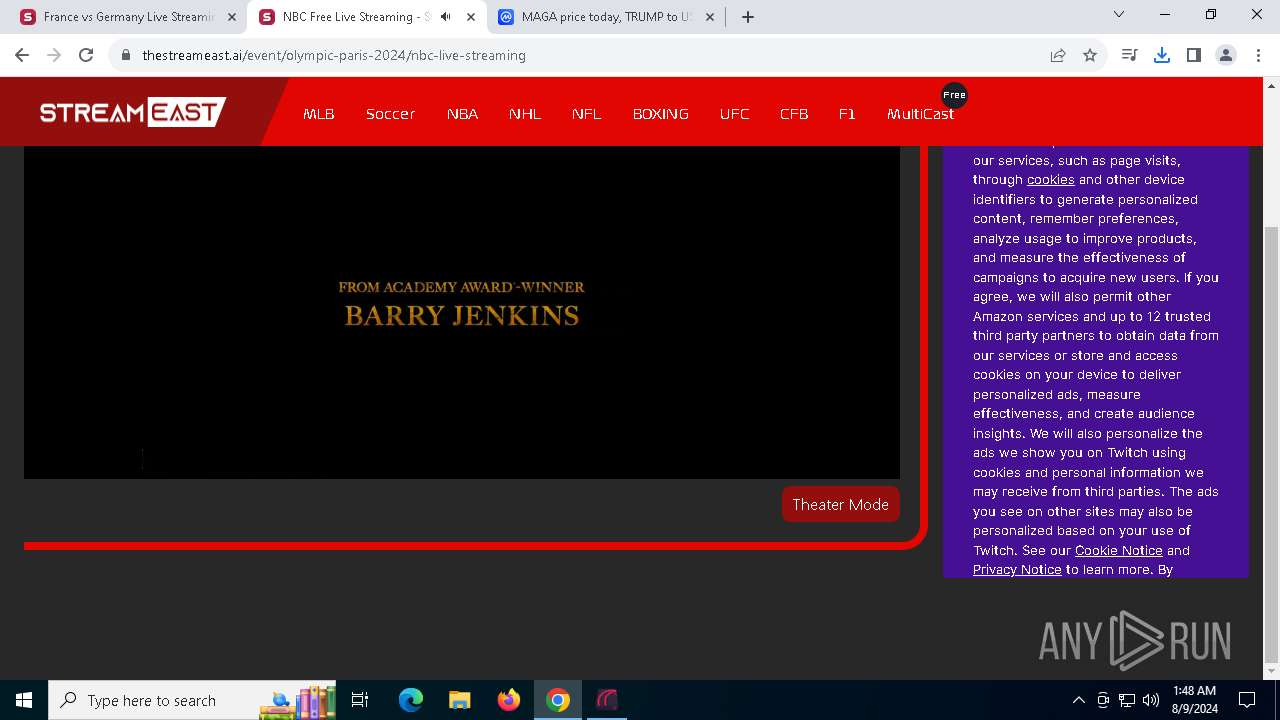Open Task View on the taskbar

pyautogui.click(x=360, y=700)
